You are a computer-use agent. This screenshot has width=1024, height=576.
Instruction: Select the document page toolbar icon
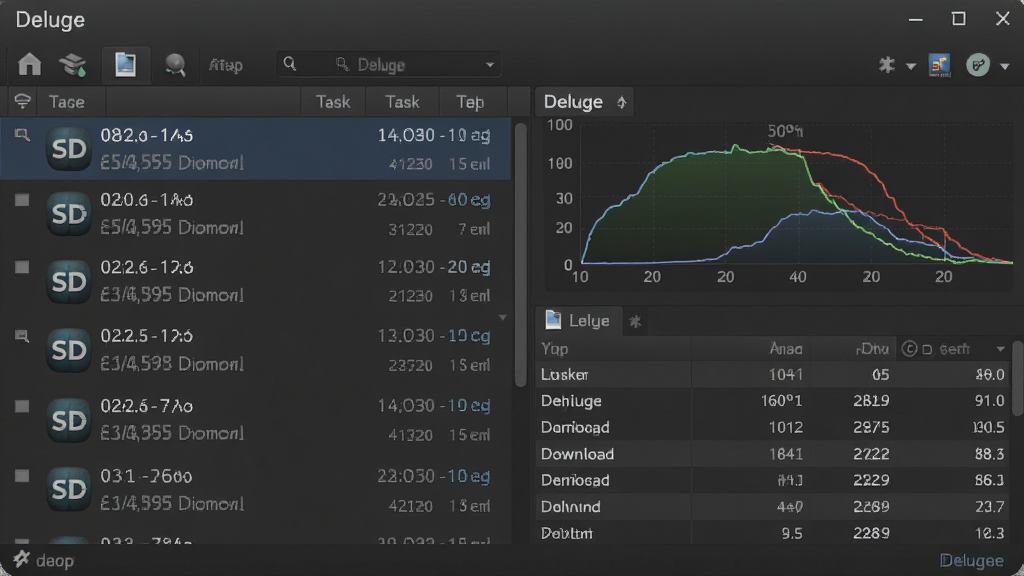pyautogui.click(x=125, y=65)
